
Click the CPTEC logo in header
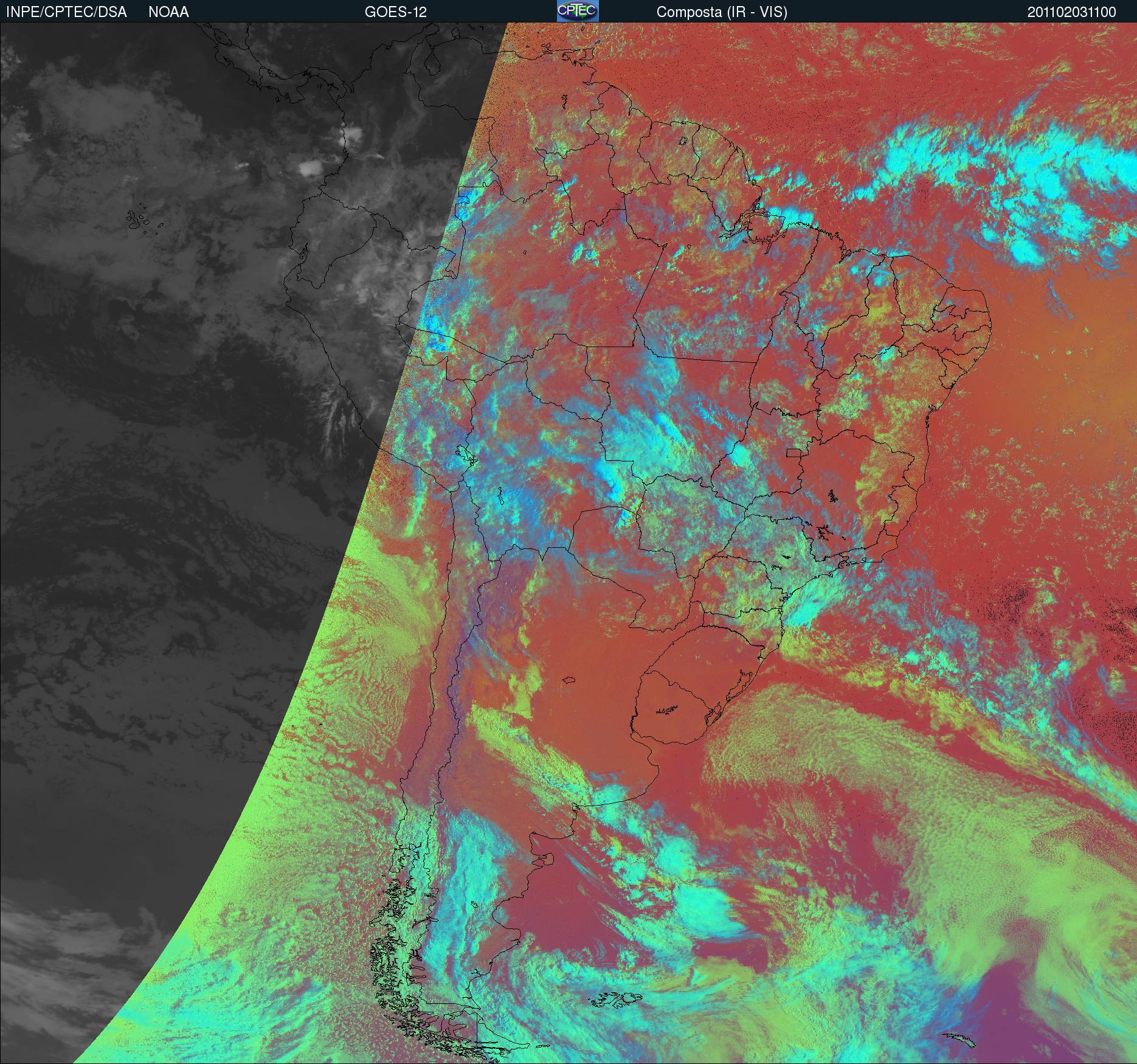578,11
